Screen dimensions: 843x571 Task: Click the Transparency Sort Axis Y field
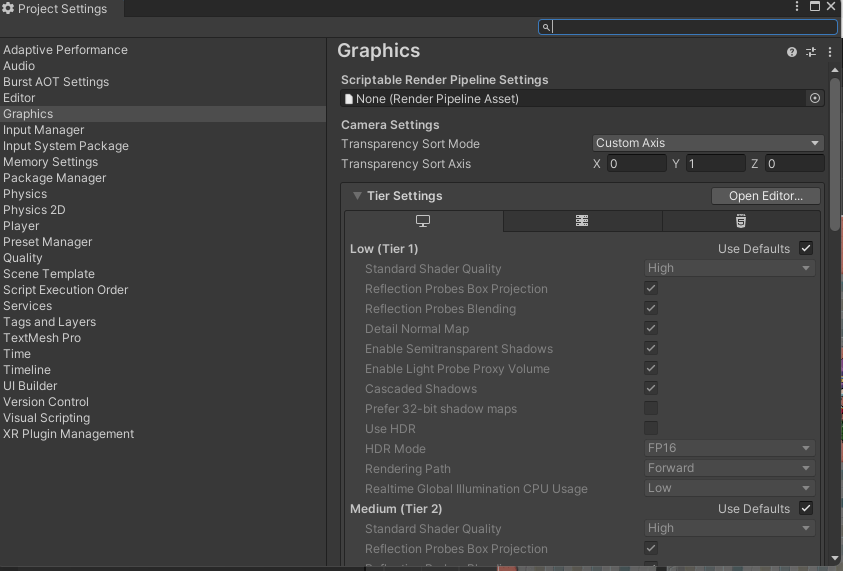tap(715, 164)
